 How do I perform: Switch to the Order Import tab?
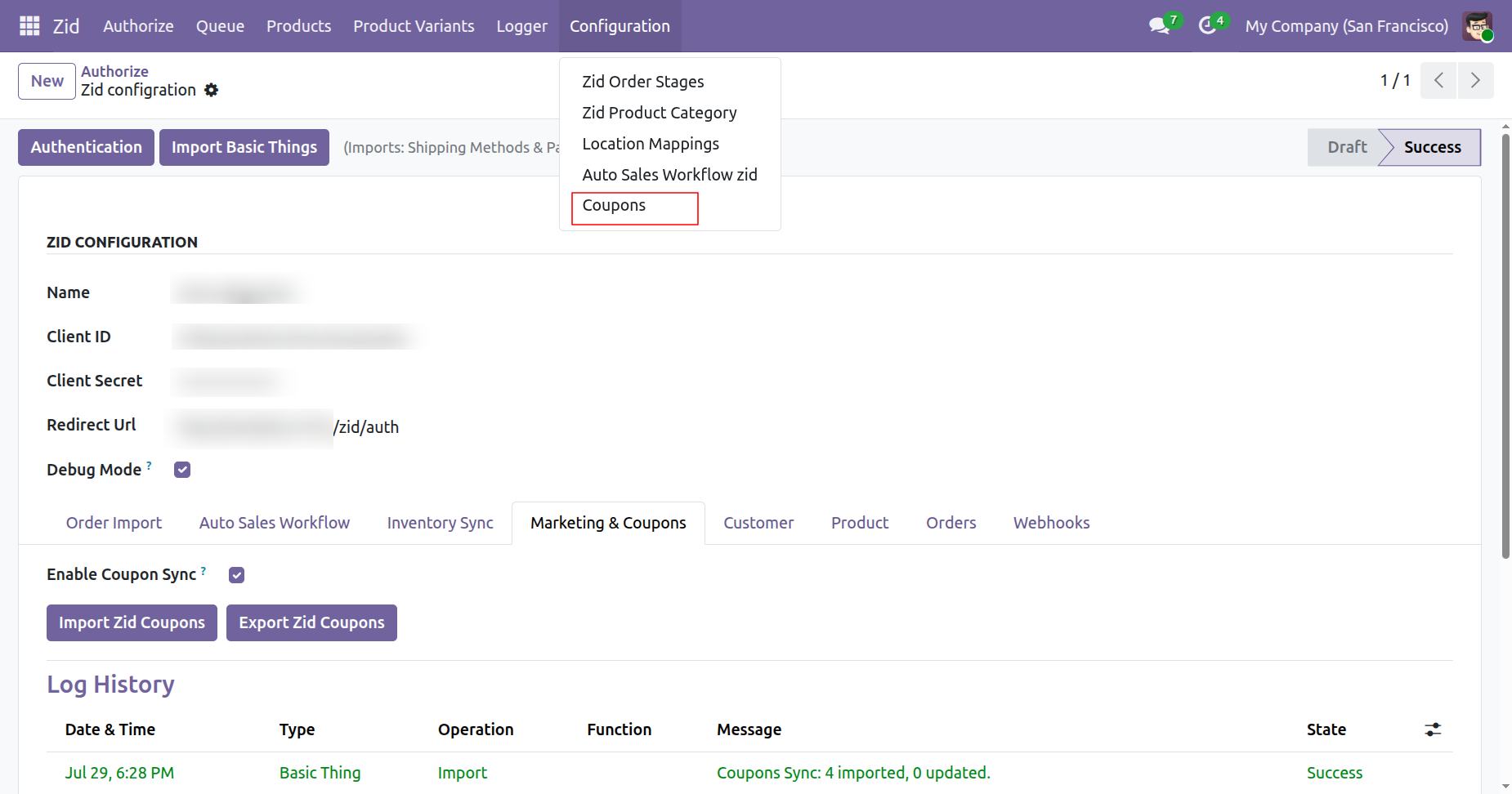[x=114, y=523]
